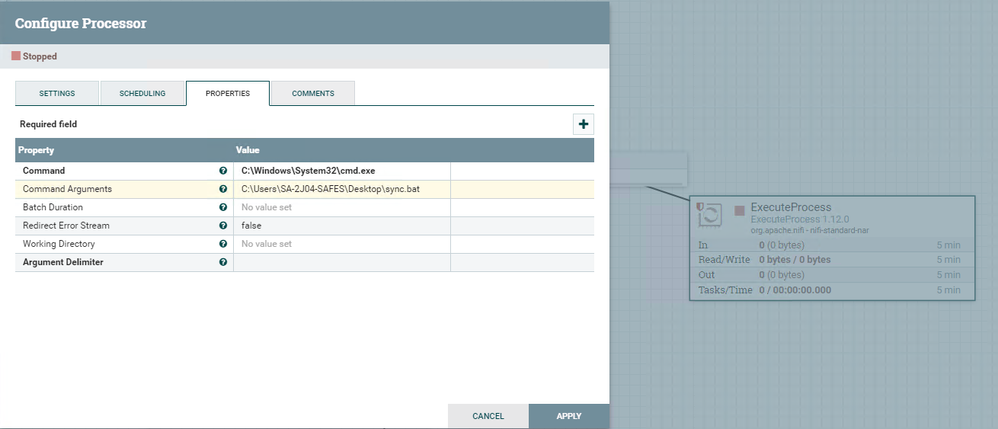Edit the Command Arguments sync.bat value

[x=342, y=189]
